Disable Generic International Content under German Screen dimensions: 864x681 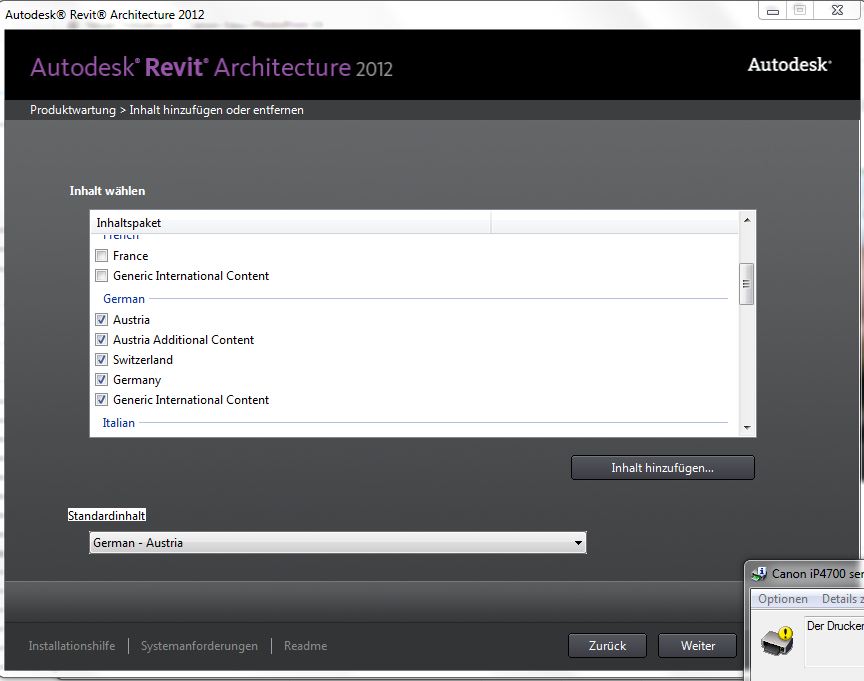(x=101, y=399)
